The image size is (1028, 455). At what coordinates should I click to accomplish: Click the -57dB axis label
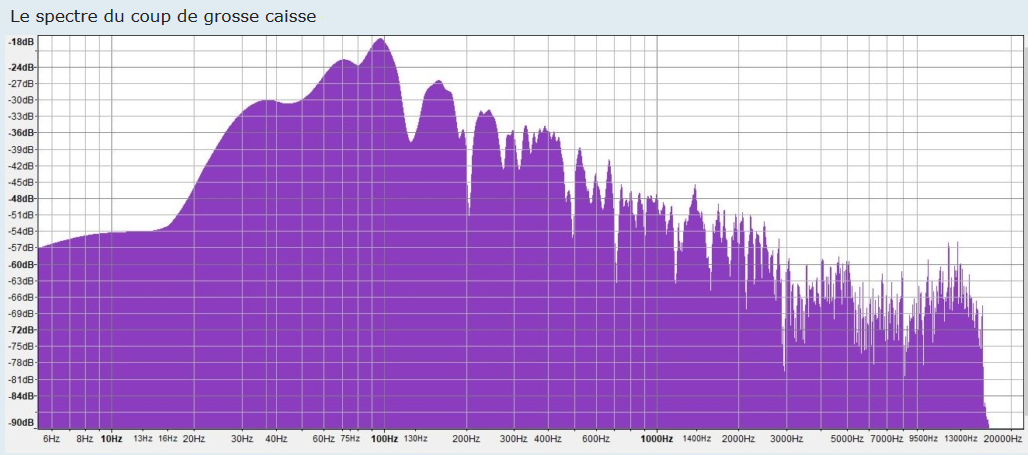click(x=22, y=248)
